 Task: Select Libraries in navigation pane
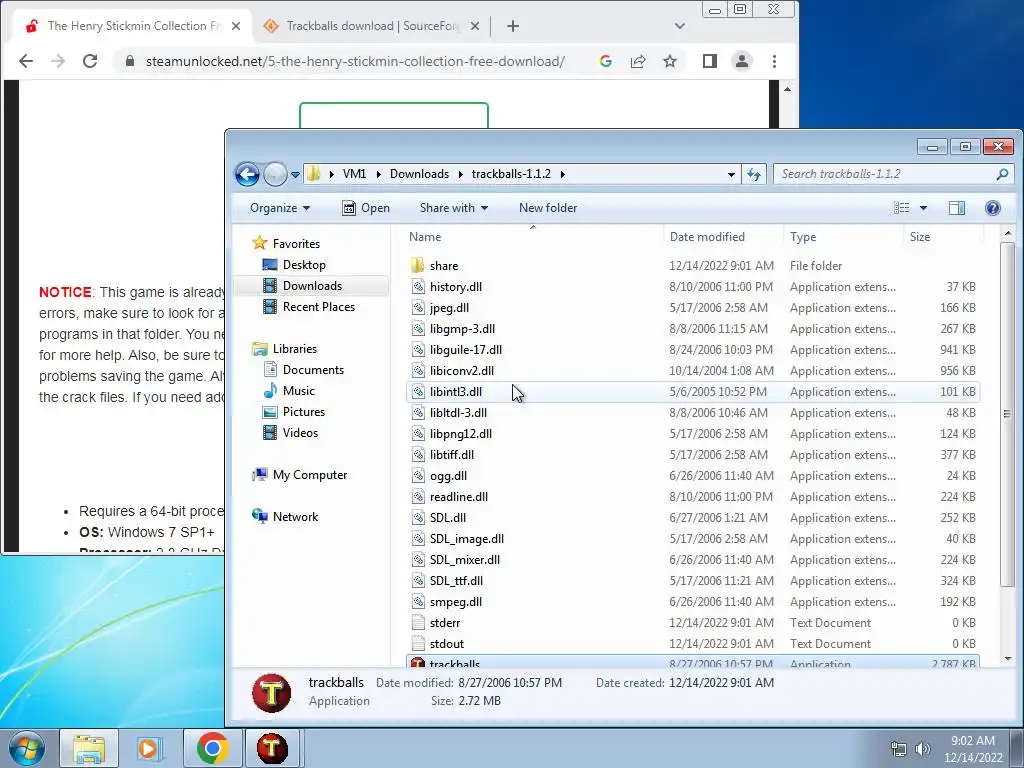pos(295,349)
